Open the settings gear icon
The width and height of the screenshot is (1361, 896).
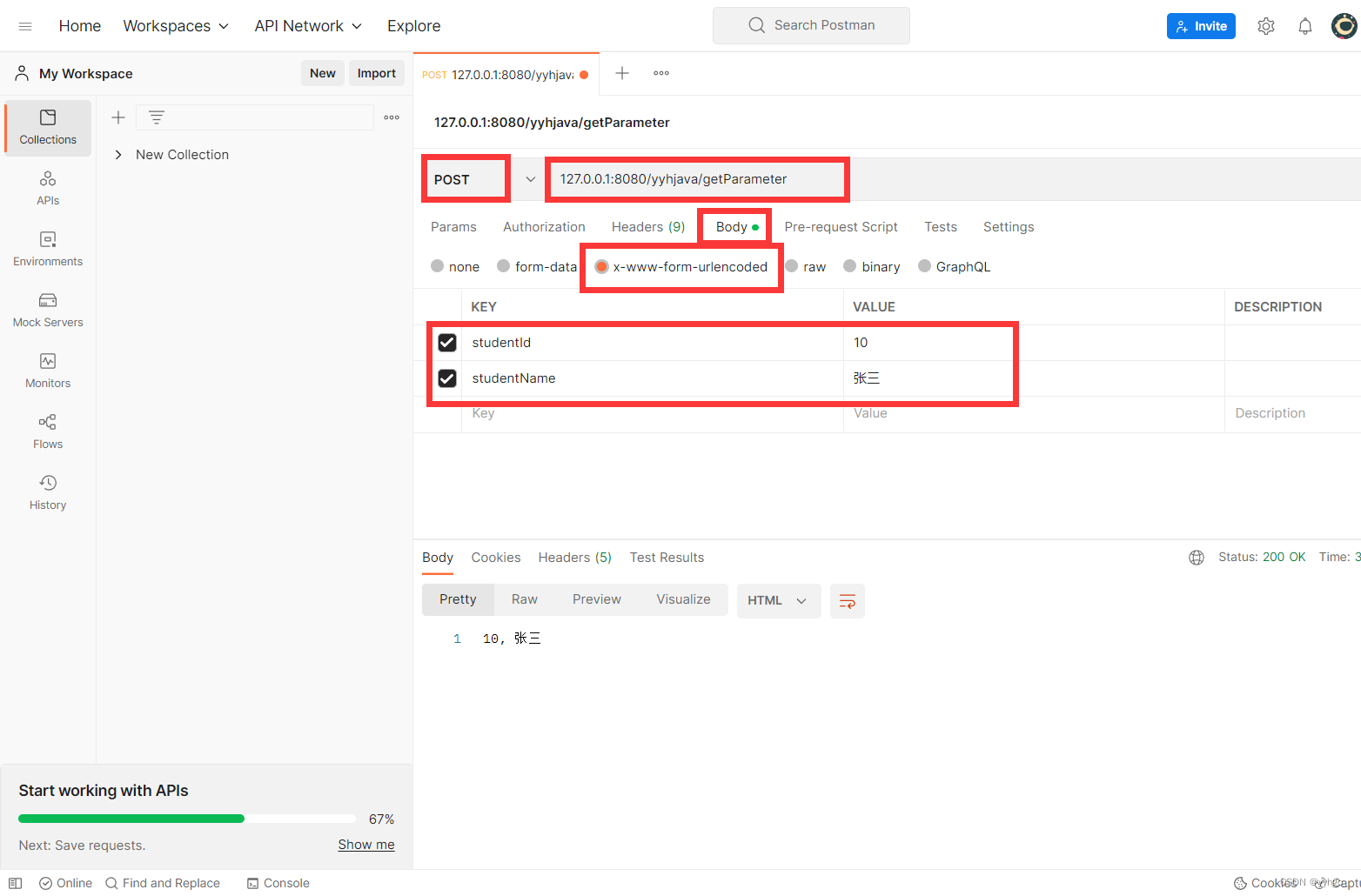[x=1266, y=26]
